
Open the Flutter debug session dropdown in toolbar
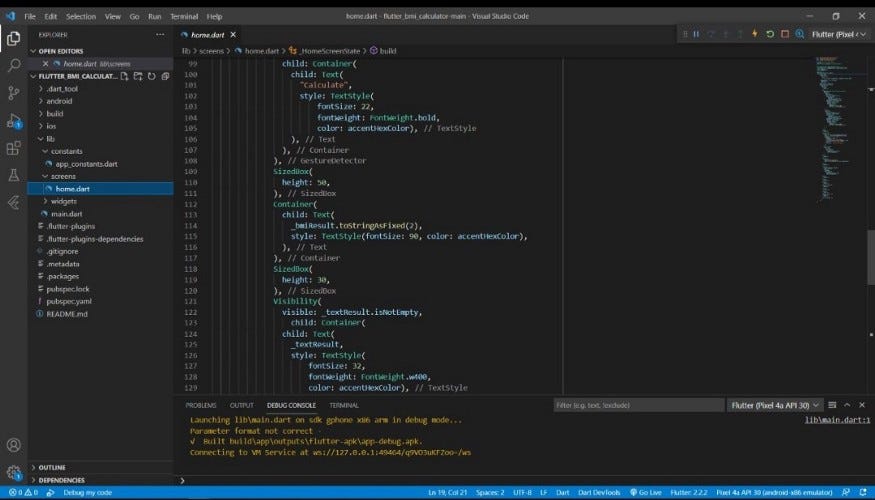(x=839, y=34)
